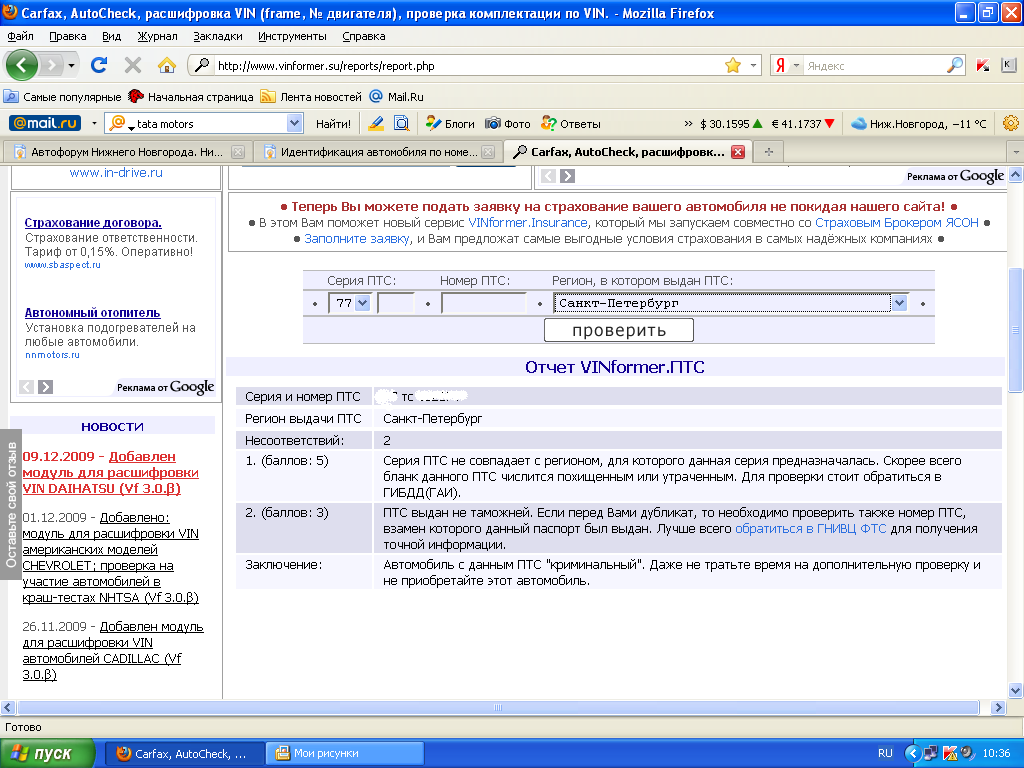This screenshot has width=1024, height=768.
Task: Click the @mail.ru toolbar logo
Action: pos(45,123)
